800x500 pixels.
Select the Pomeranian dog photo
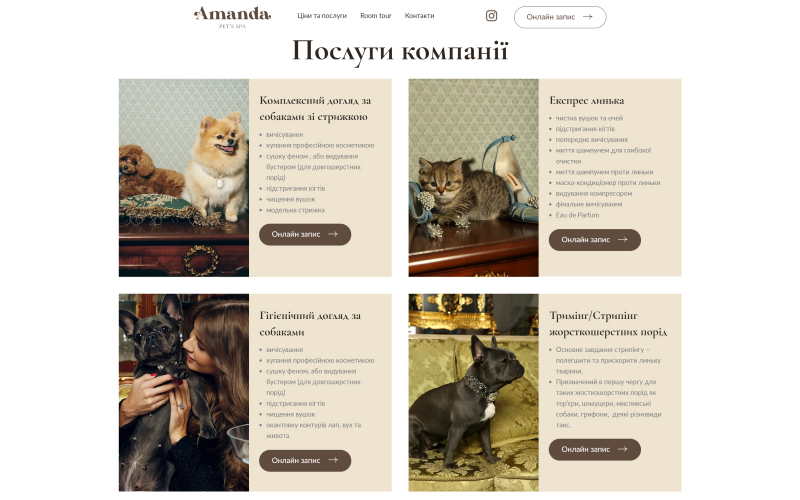click(x=184, y=178)
